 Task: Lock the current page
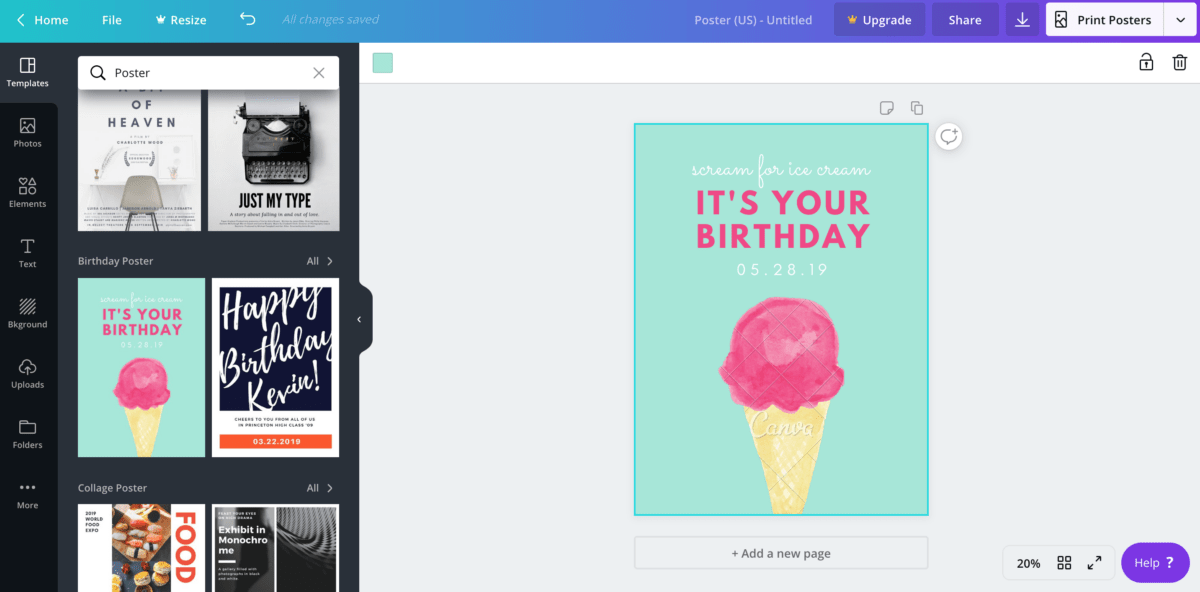tap(1146, 62)
